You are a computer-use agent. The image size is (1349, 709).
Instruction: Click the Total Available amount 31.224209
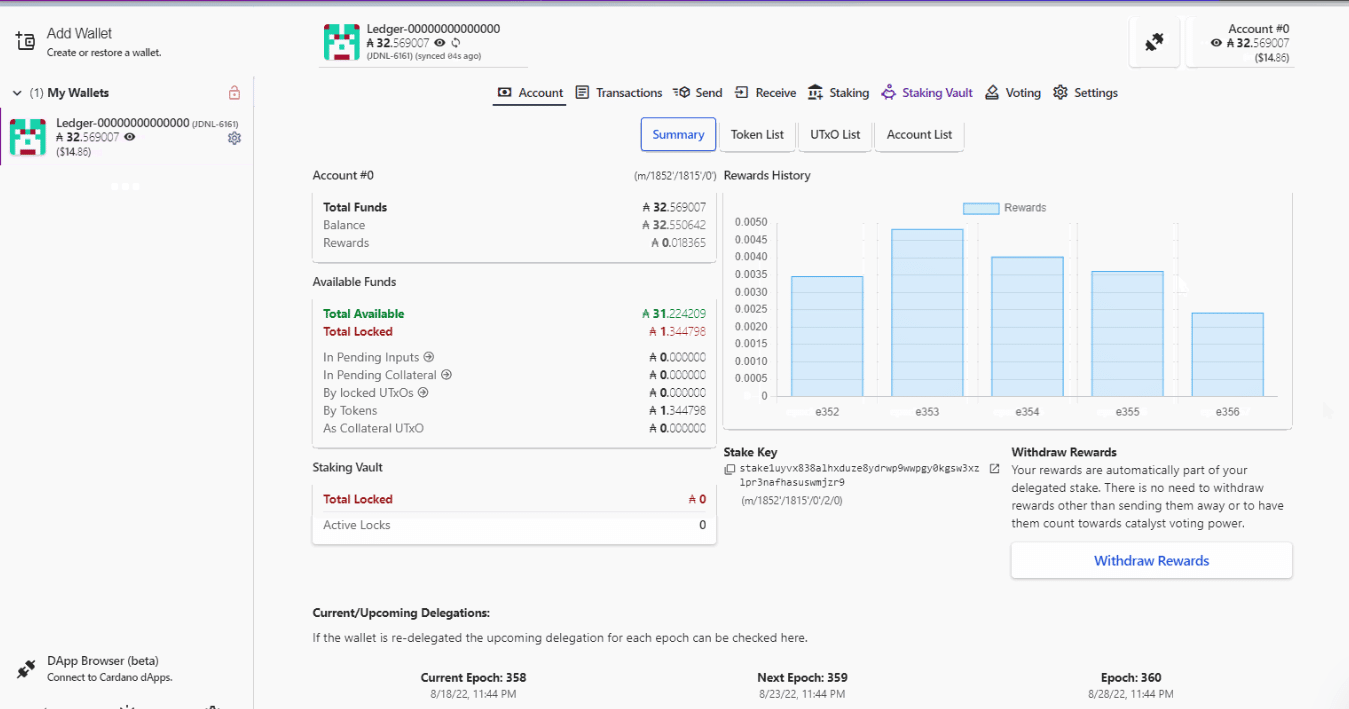674,314
